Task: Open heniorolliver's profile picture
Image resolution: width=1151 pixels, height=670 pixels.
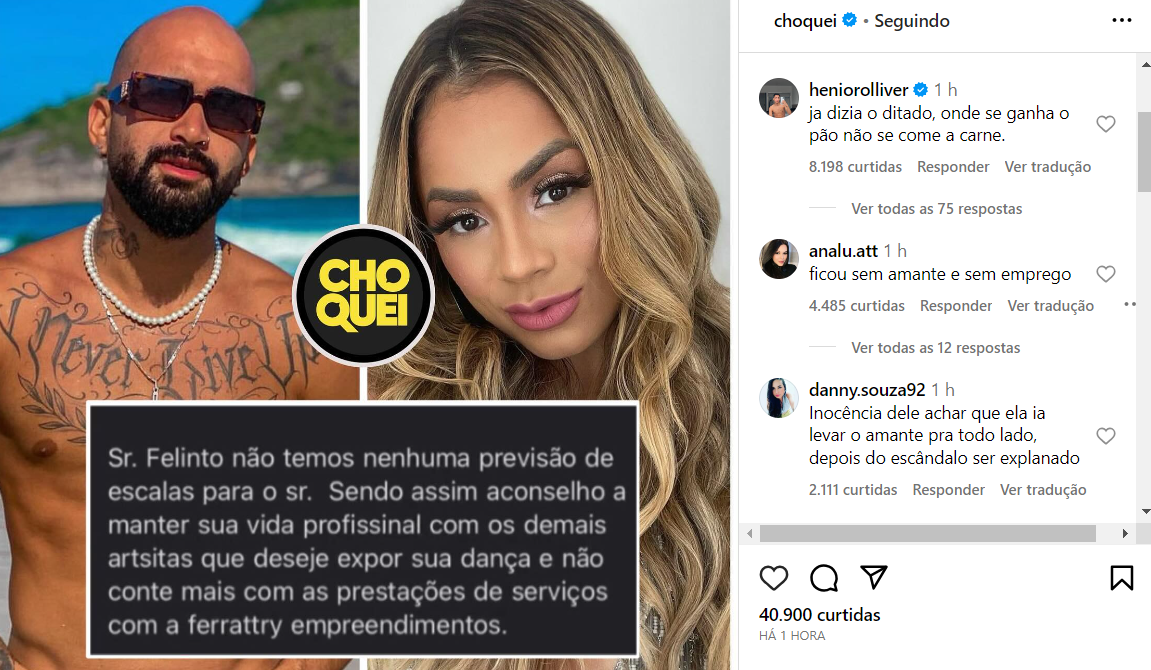Action: tap(779, 98)
